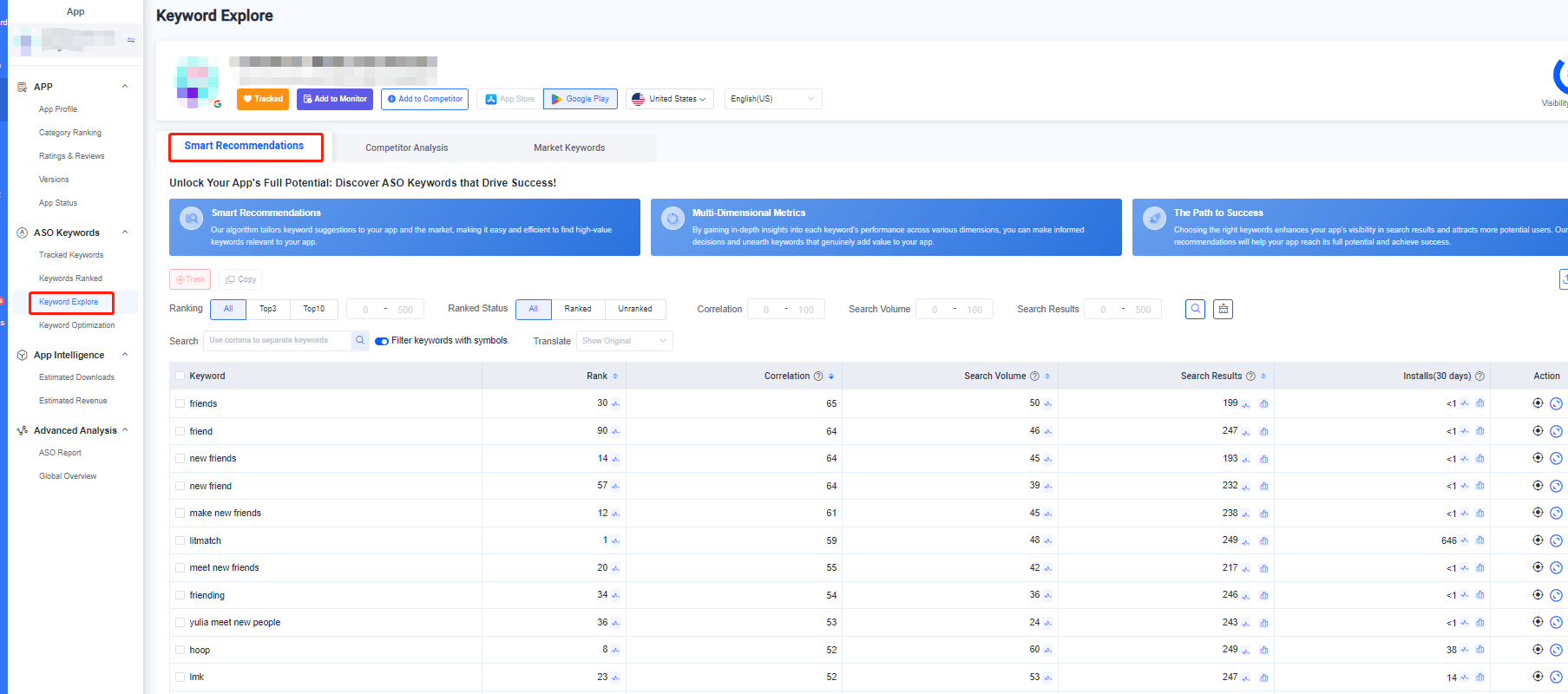Open Estimated Downloads in sidebar
Screen dimensions: 1568x694
(x=76, y=377)
